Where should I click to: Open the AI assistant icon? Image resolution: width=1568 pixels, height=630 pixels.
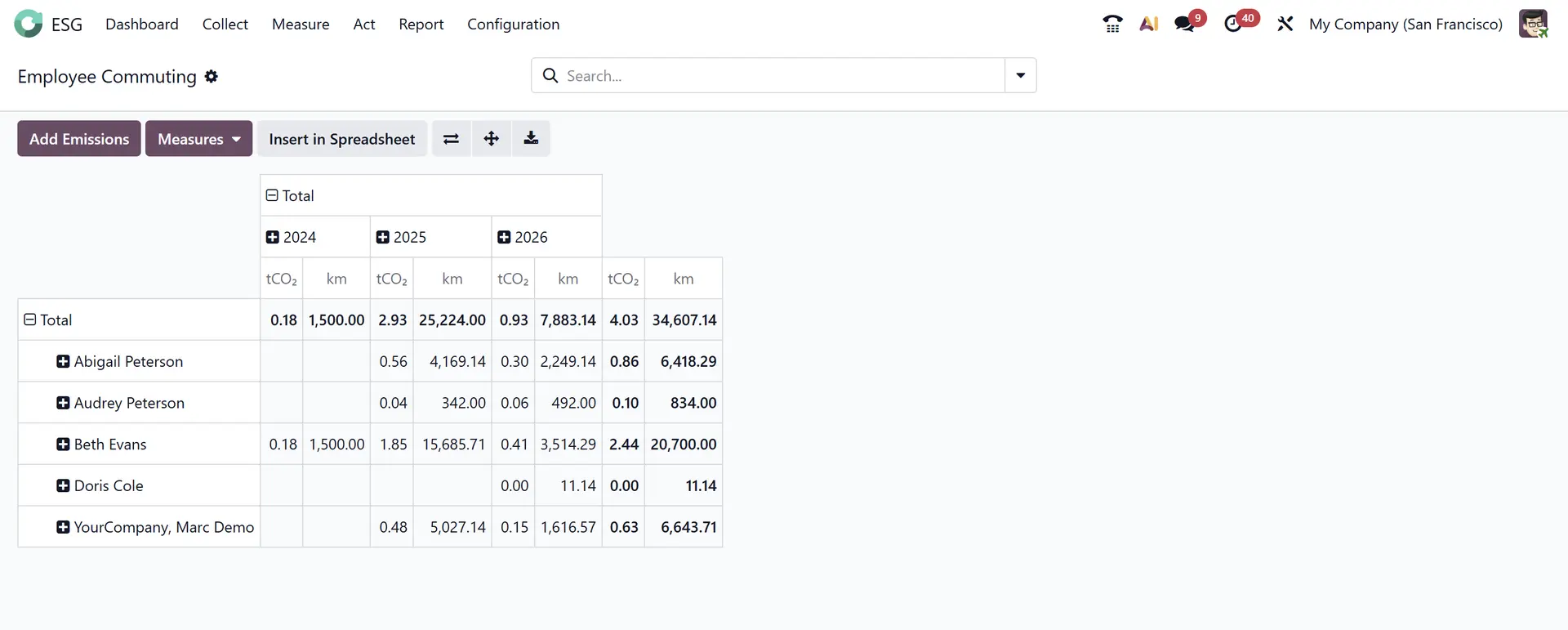(x=1149, y=25)
